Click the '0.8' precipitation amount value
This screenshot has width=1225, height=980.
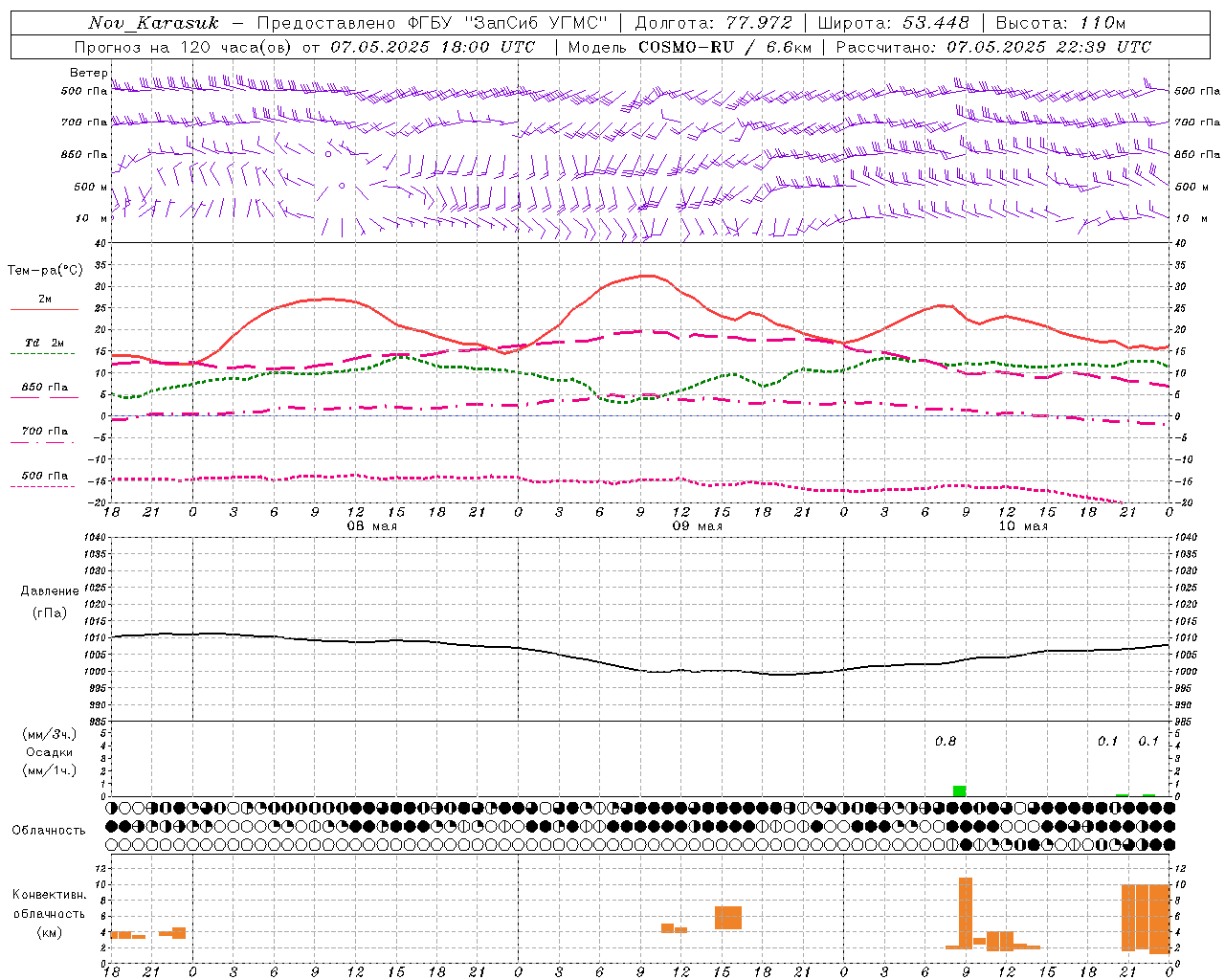(946, 742)
